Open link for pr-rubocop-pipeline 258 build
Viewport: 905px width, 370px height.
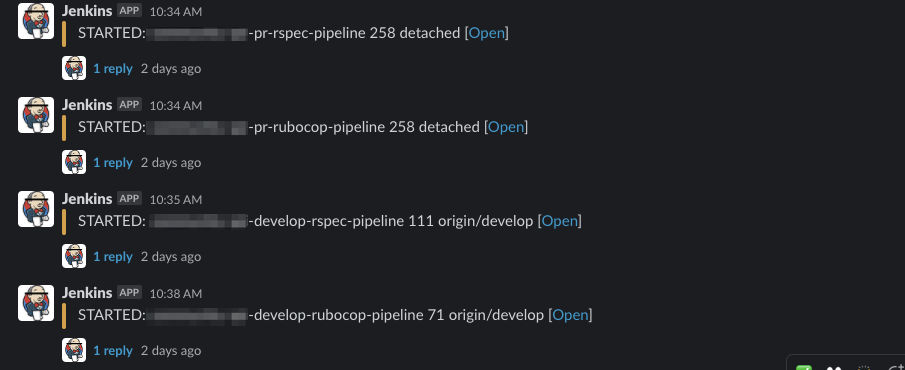(506, 127)
